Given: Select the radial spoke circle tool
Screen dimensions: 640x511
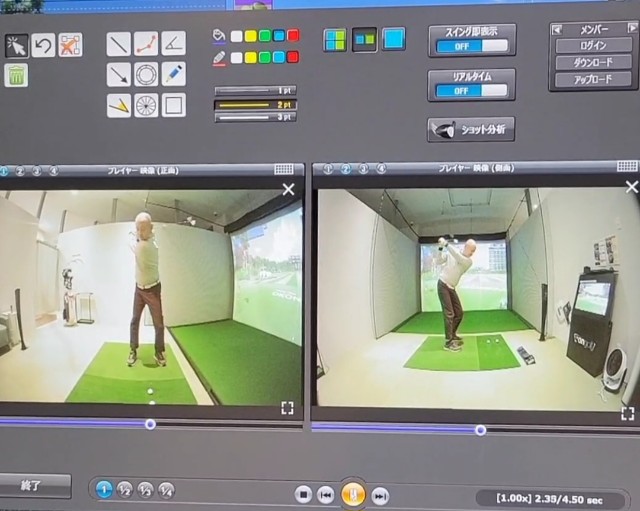Looking at the screenshot, I should (146, 105).
